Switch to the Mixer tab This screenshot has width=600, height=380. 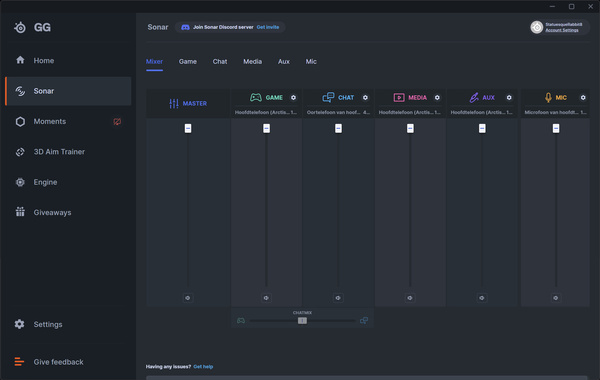pos(154,62)
